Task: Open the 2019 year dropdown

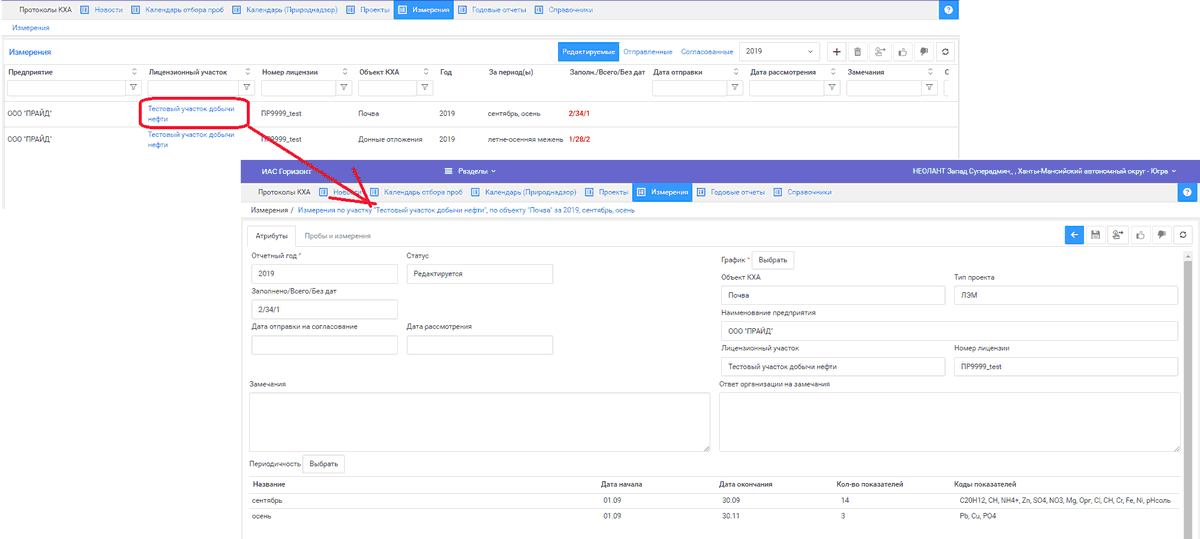Action: click(x=779, y=51)
